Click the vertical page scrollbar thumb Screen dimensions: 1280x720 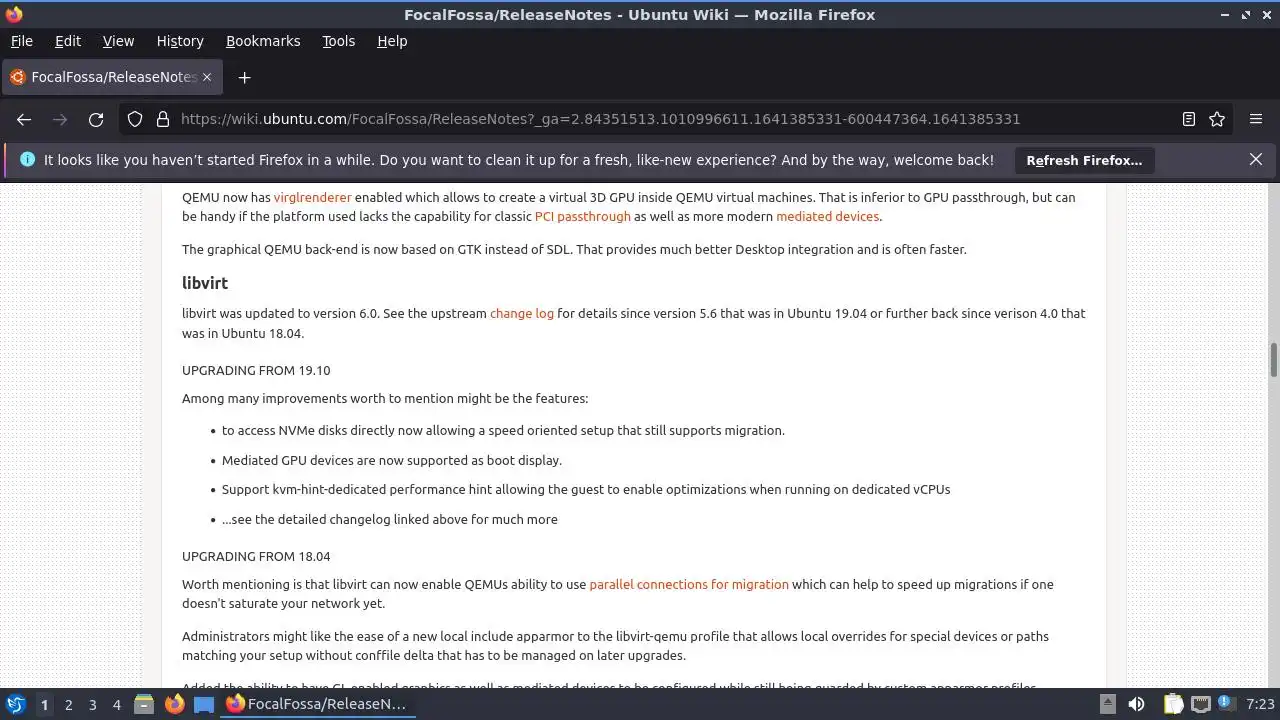click(x=1274, y=360)
